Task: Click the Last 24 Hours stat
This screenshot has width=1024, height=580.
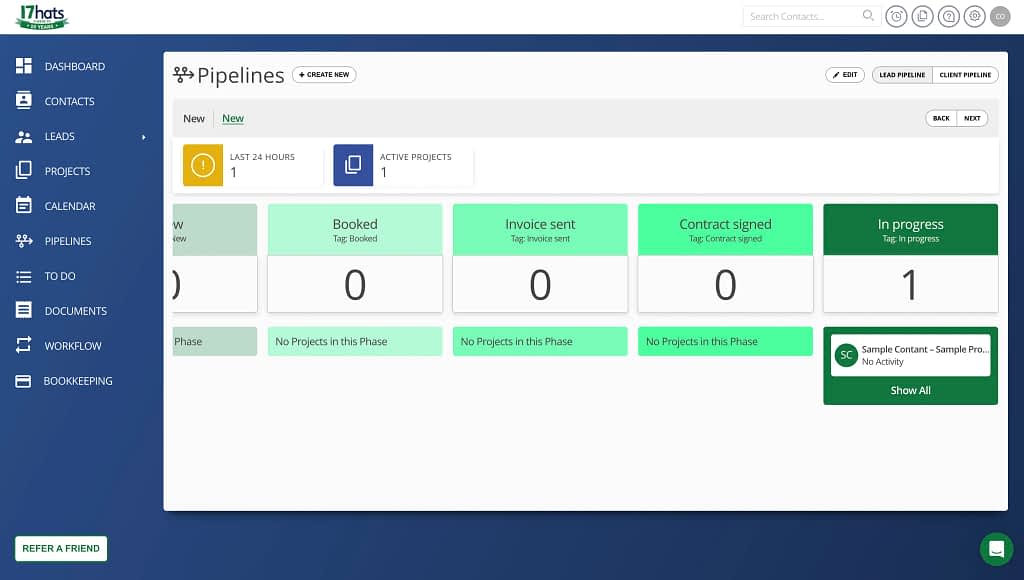Action: coord(252,165)
